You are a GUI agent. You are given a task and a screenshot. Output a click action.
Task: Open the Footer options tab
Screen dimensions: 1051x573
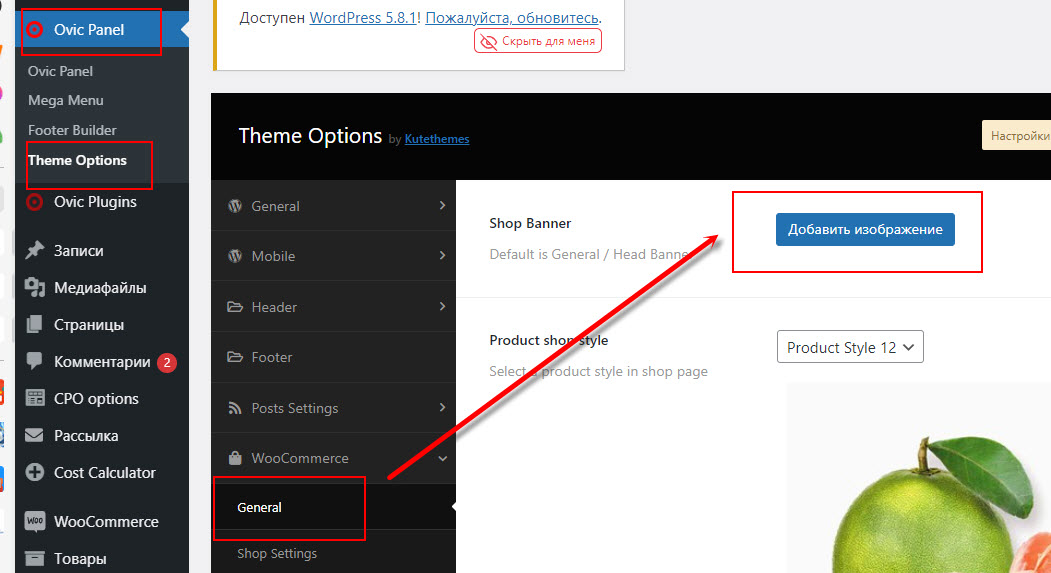(x=333, y=357)
